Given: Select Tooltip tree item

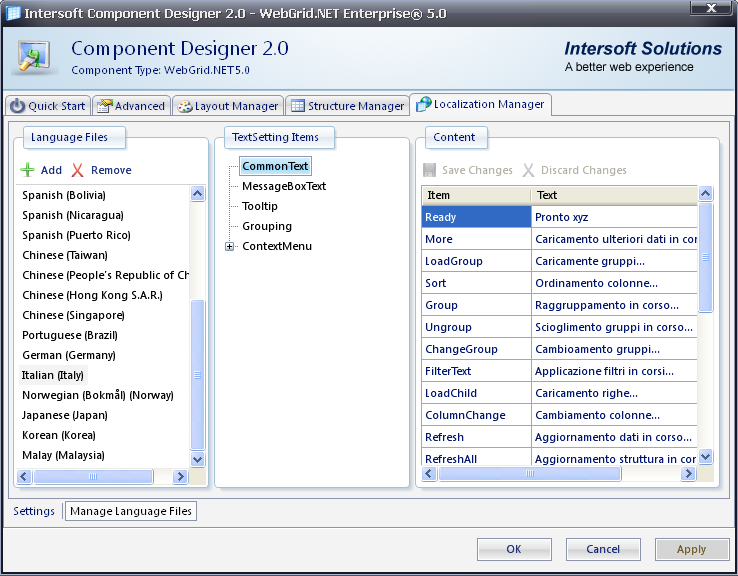Looking at the screenshot, I should (260, 206).
